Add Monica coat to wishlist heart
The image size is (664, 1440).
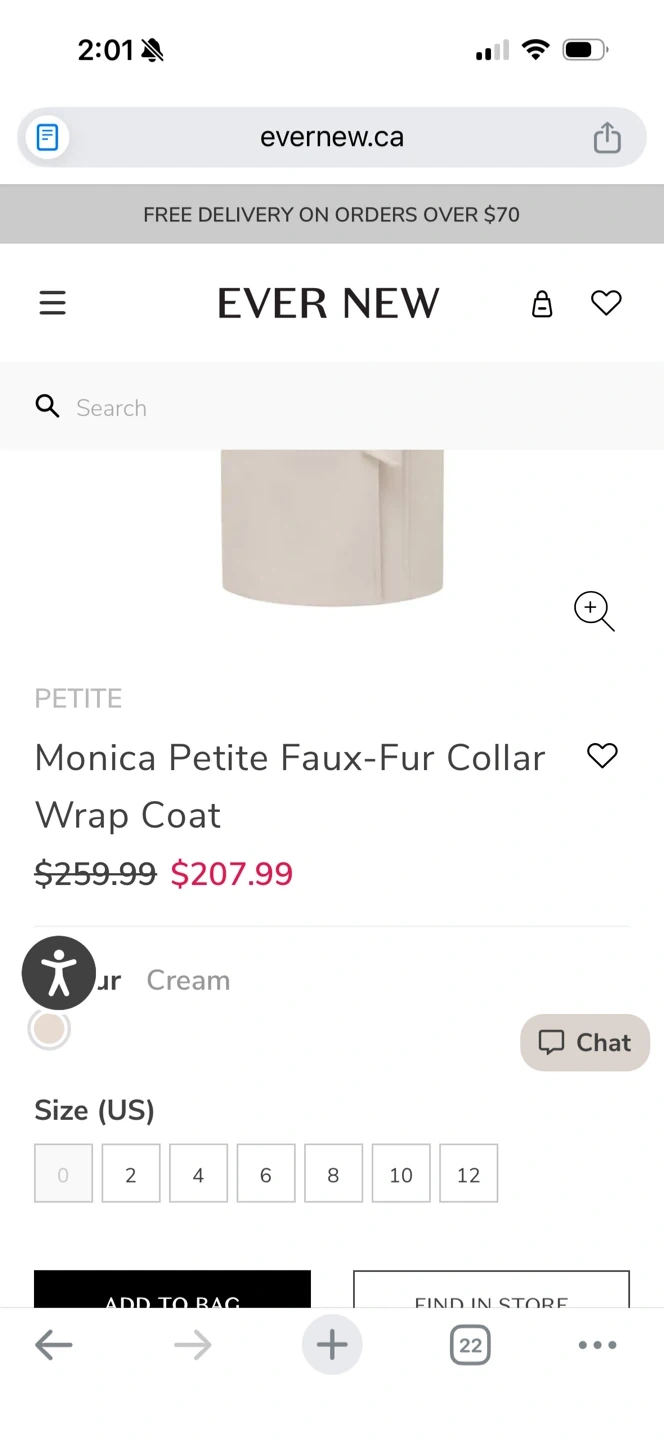602,756
